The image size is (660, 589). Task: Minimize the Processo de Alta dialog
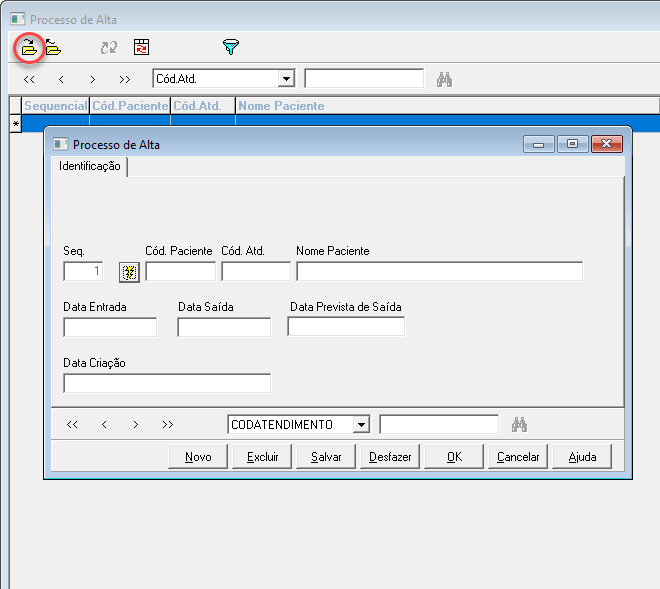pyautogui.click(x=539, y=144)
